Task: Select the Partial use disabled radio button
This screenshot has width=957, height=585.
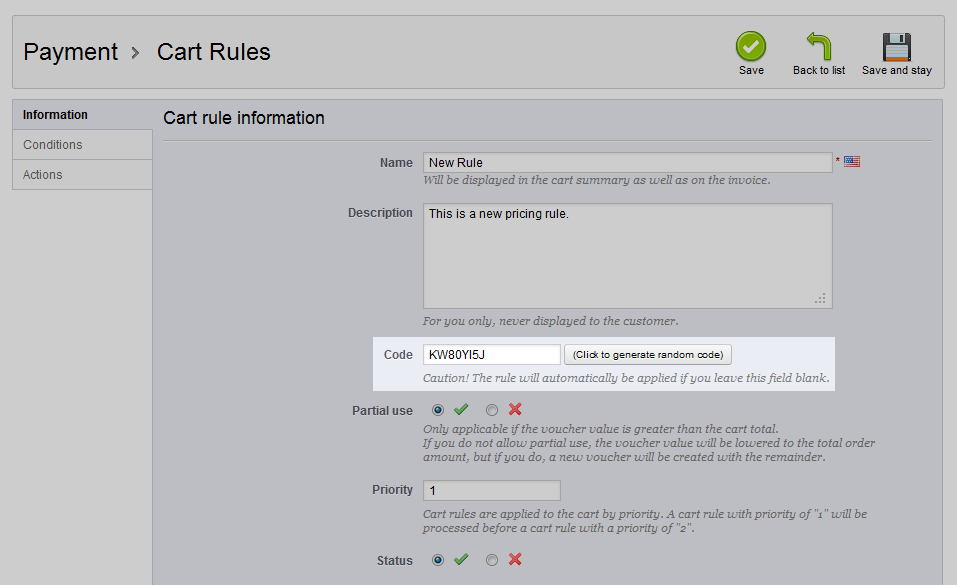Action: [x=492, y=410]
